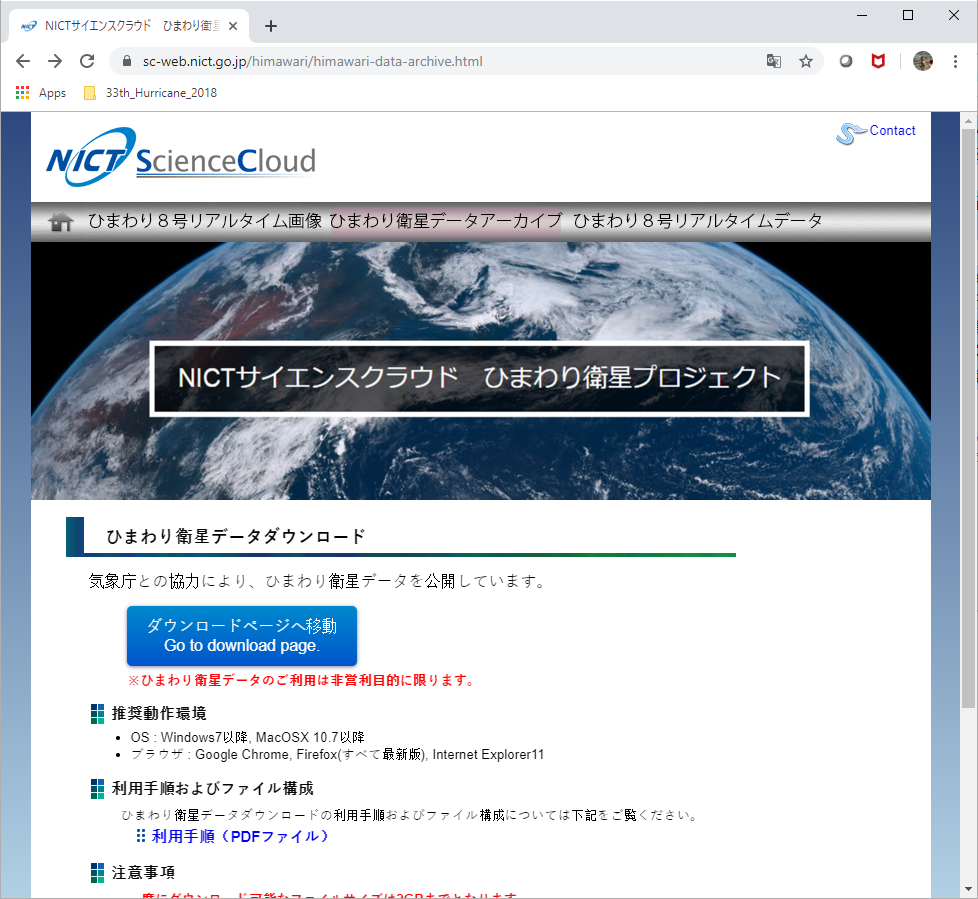
Task: Click the McAfee red shield extension
Action: click(878, 61)
